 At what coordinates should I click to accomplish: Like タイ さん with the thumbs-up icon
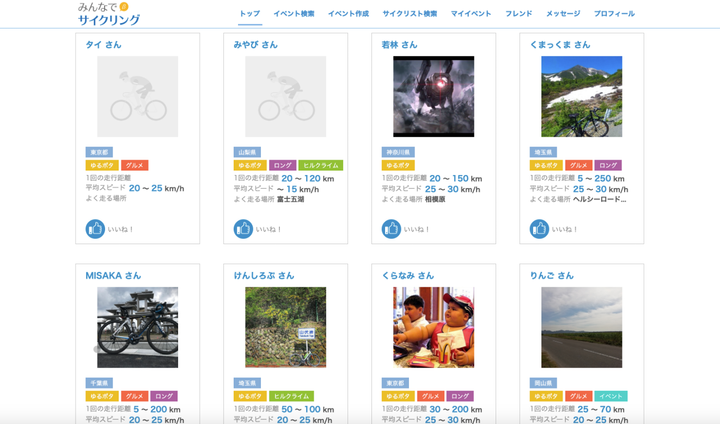click(x=95, y=229)
